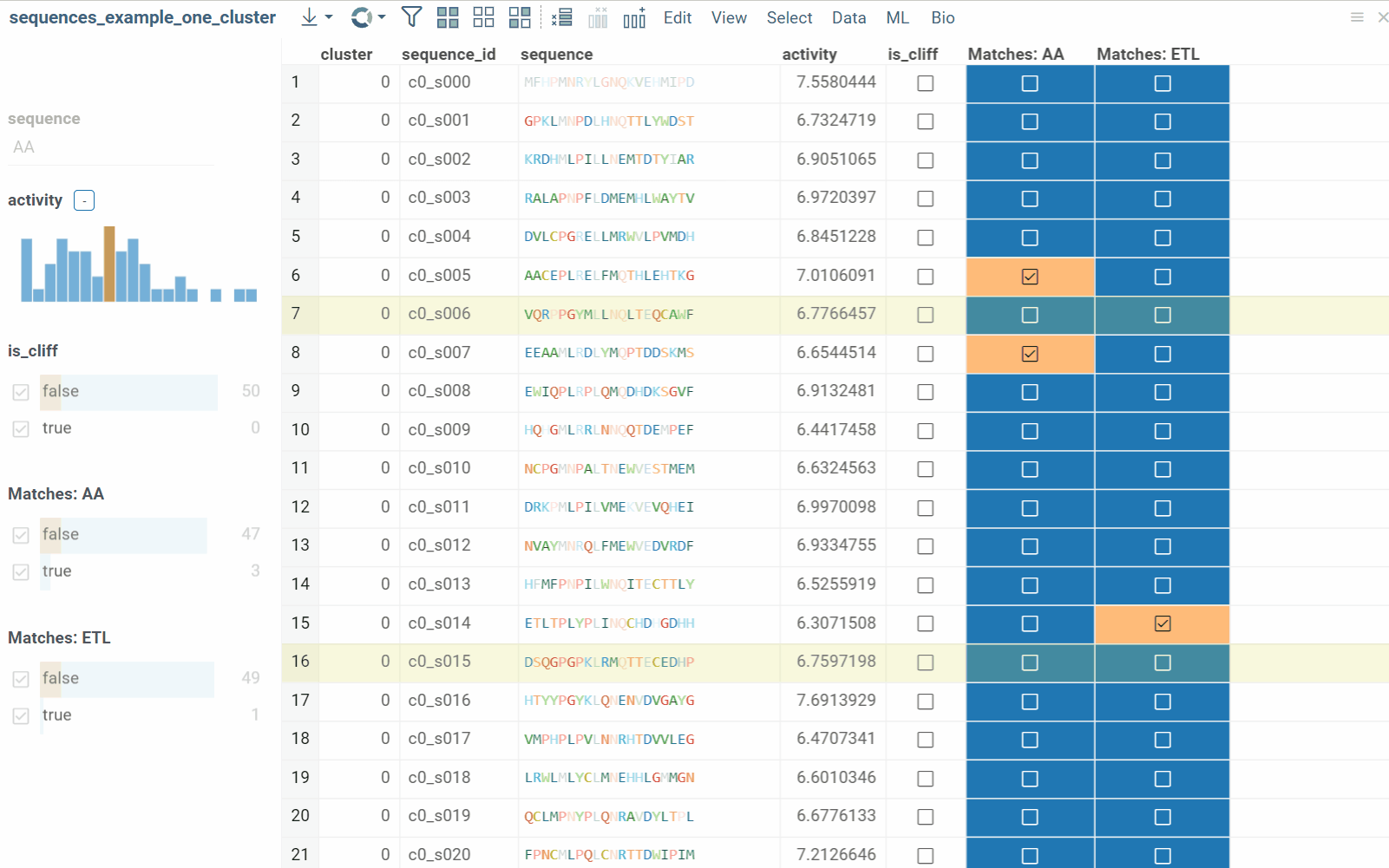1389x868 pixels.
Task: Uncheck Matches: AA for c0_s005
Action: tap(1029, 277)
